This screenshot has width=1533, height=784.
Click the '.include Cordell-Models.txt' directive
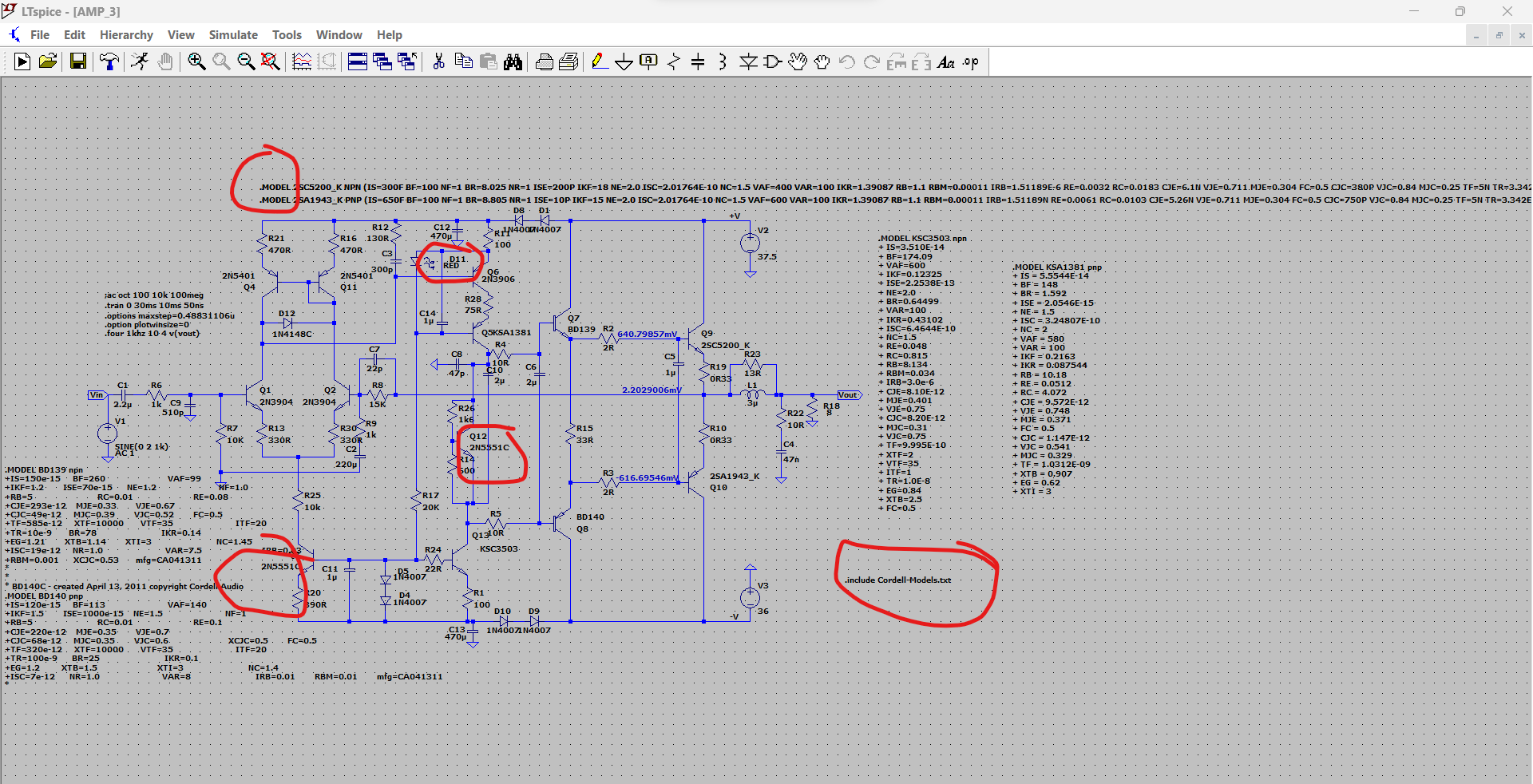(898, 580)
